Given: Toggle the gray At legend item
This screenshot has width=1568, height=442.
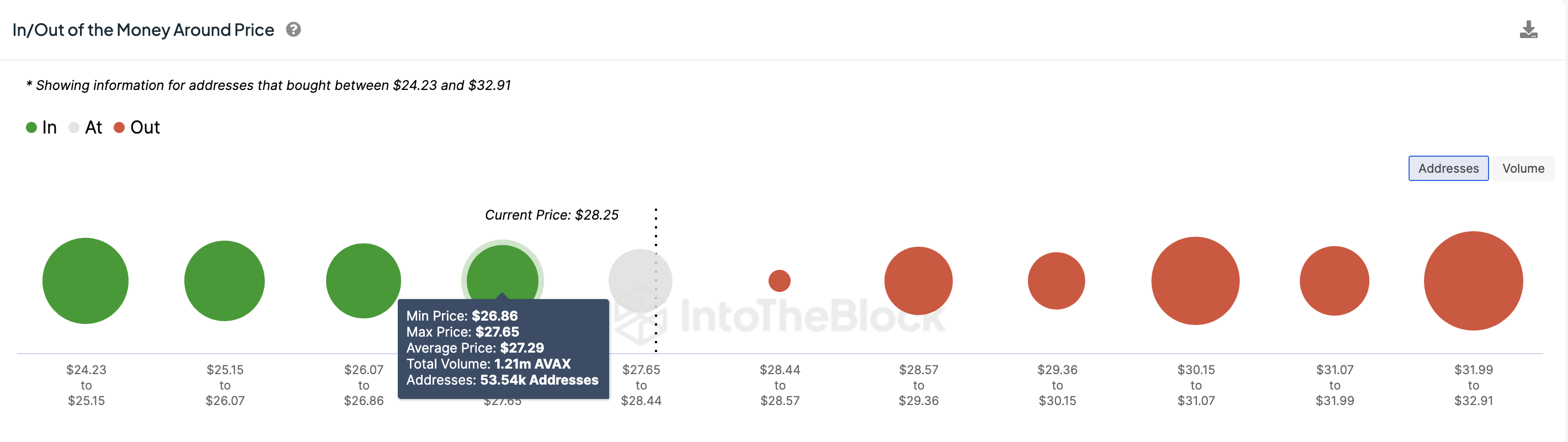Looking at the screenshot, I should pos(86,127).
